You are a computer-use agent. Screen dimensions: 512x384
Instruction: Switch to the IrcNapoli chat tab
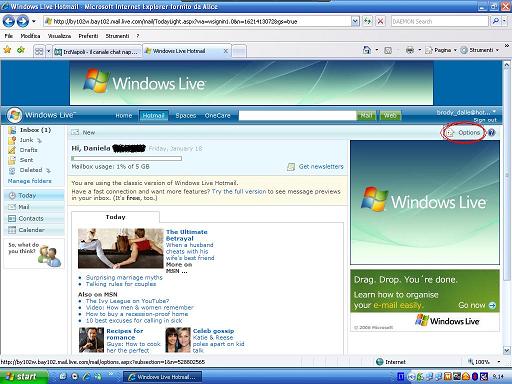coord(96,52)
